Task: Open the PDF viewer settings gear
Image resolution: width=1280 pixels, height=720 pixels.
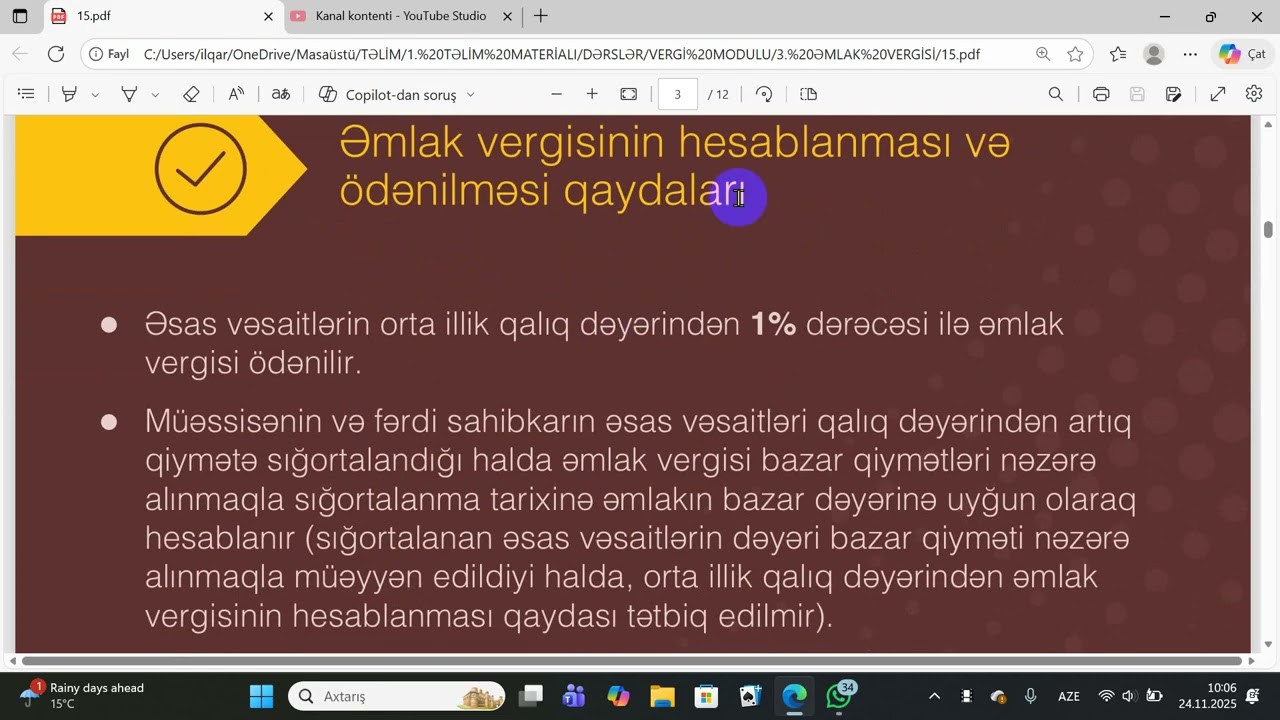Action: coord(1254,94)
